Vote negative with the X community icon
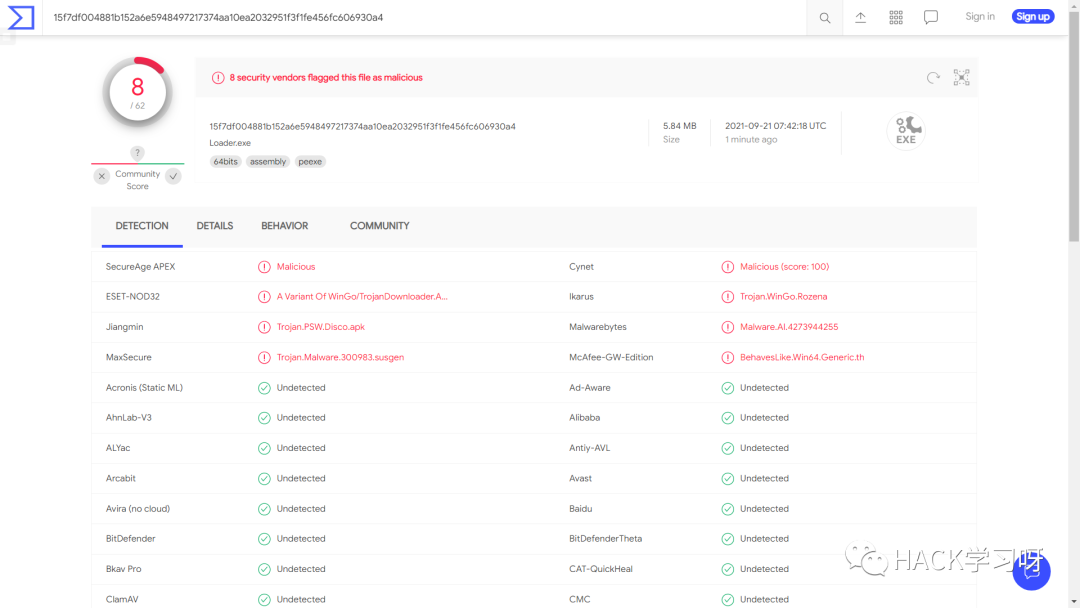 point(102,176)
